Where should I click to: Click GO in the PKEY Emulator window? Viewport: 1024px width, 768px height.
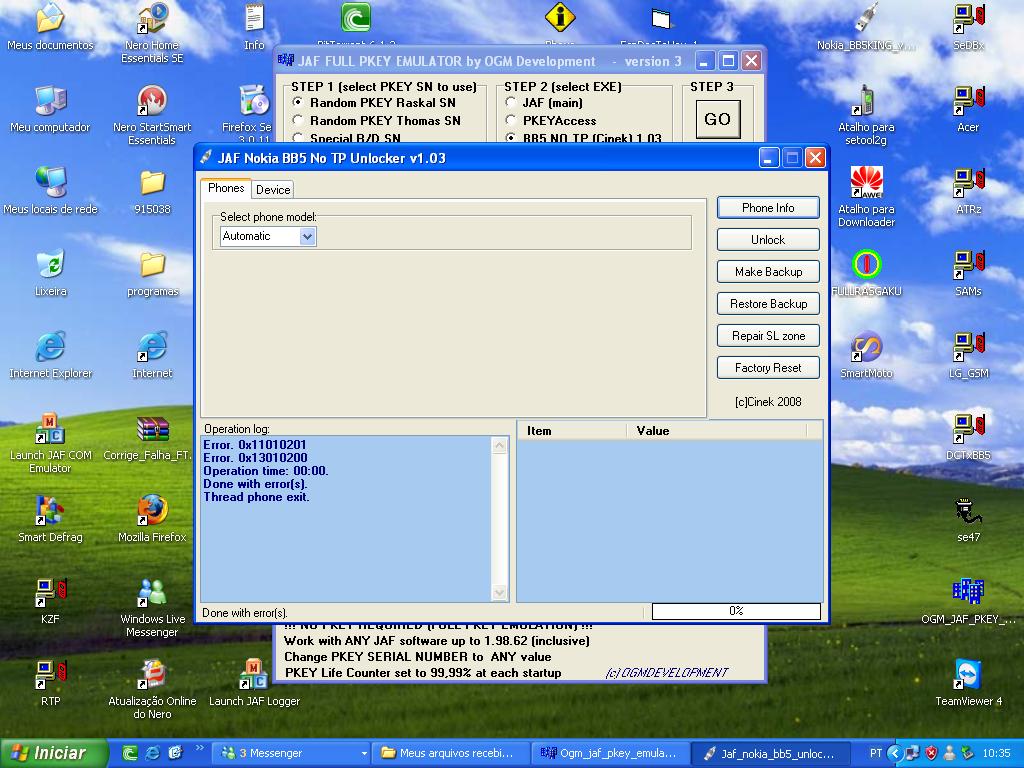718,119
